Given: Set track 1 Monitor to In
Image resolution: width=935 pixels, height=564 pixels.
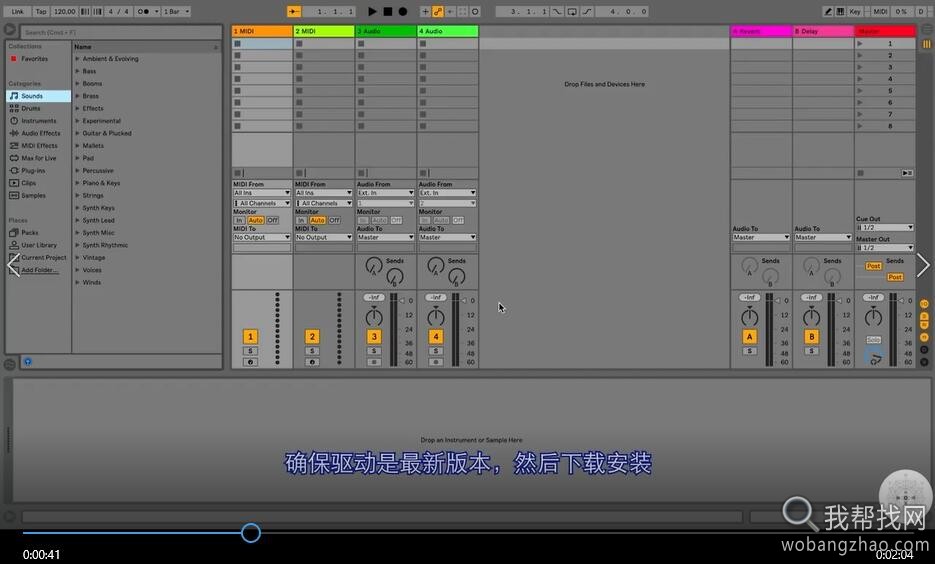Looking at the screenshot, I should click(239, 221).
